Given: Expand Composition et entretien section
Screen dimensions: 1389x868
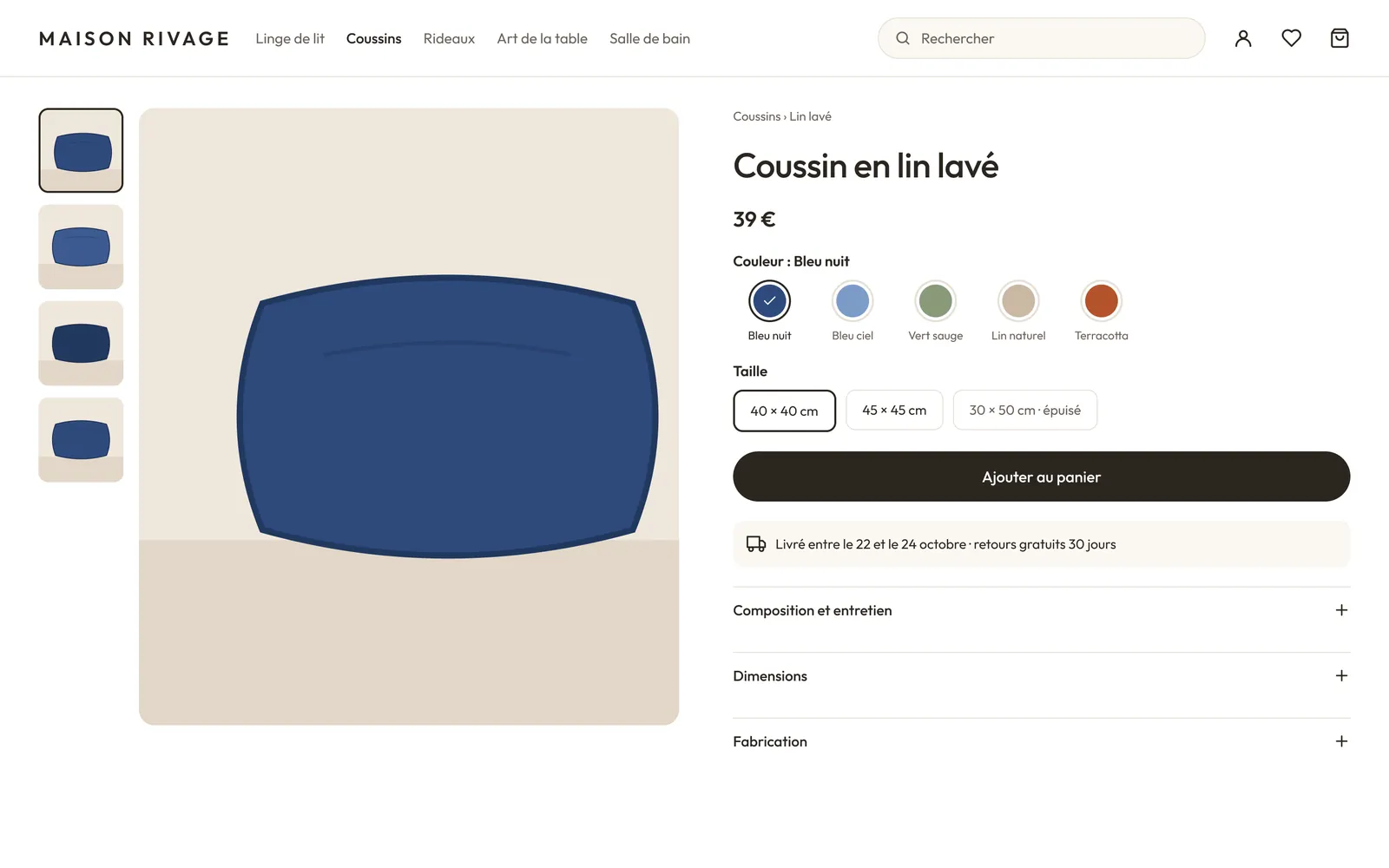Looking at the screenshot, I should point(1041,610).
